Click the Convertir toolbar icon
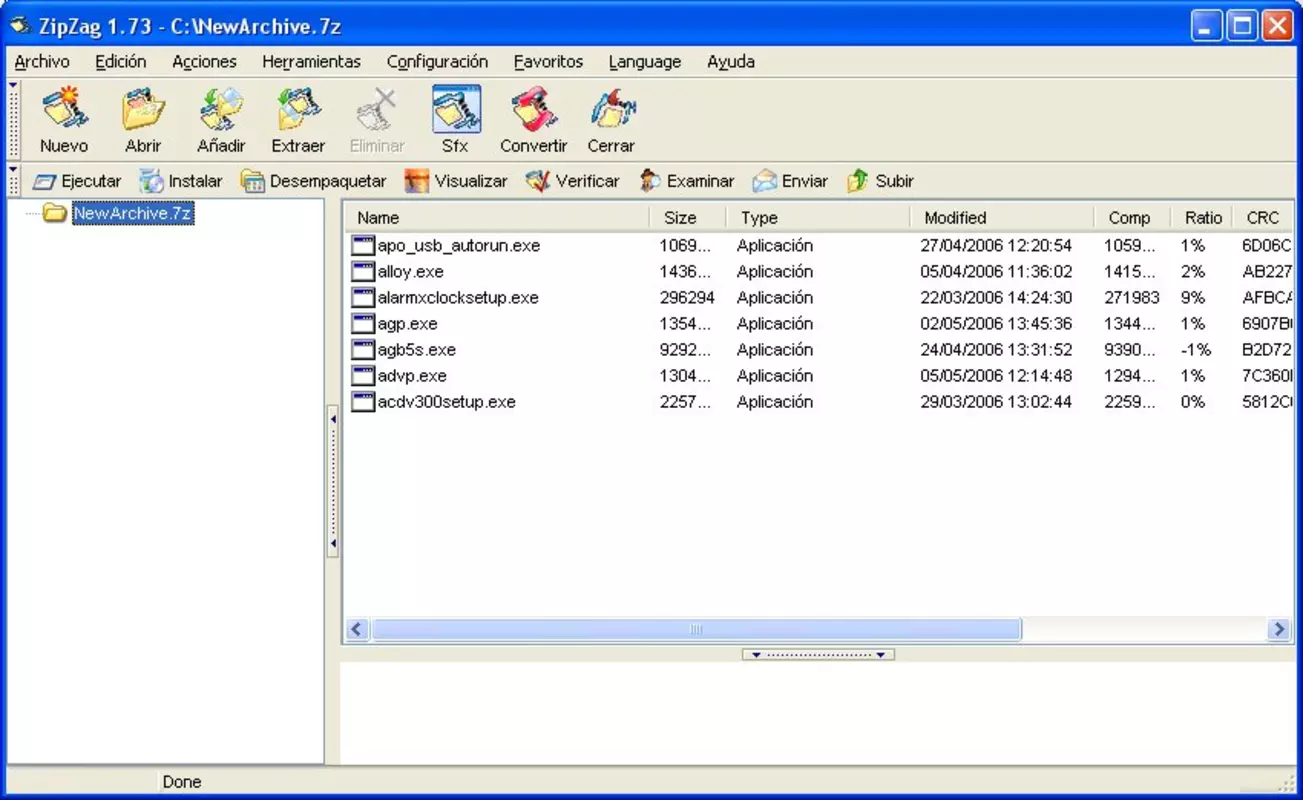This screenshot has height=800, width=1303. (534, 120)
